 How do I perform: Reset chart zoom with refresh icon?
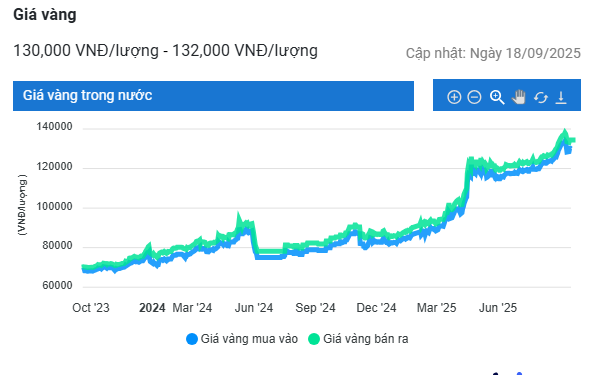coord(540,98)
